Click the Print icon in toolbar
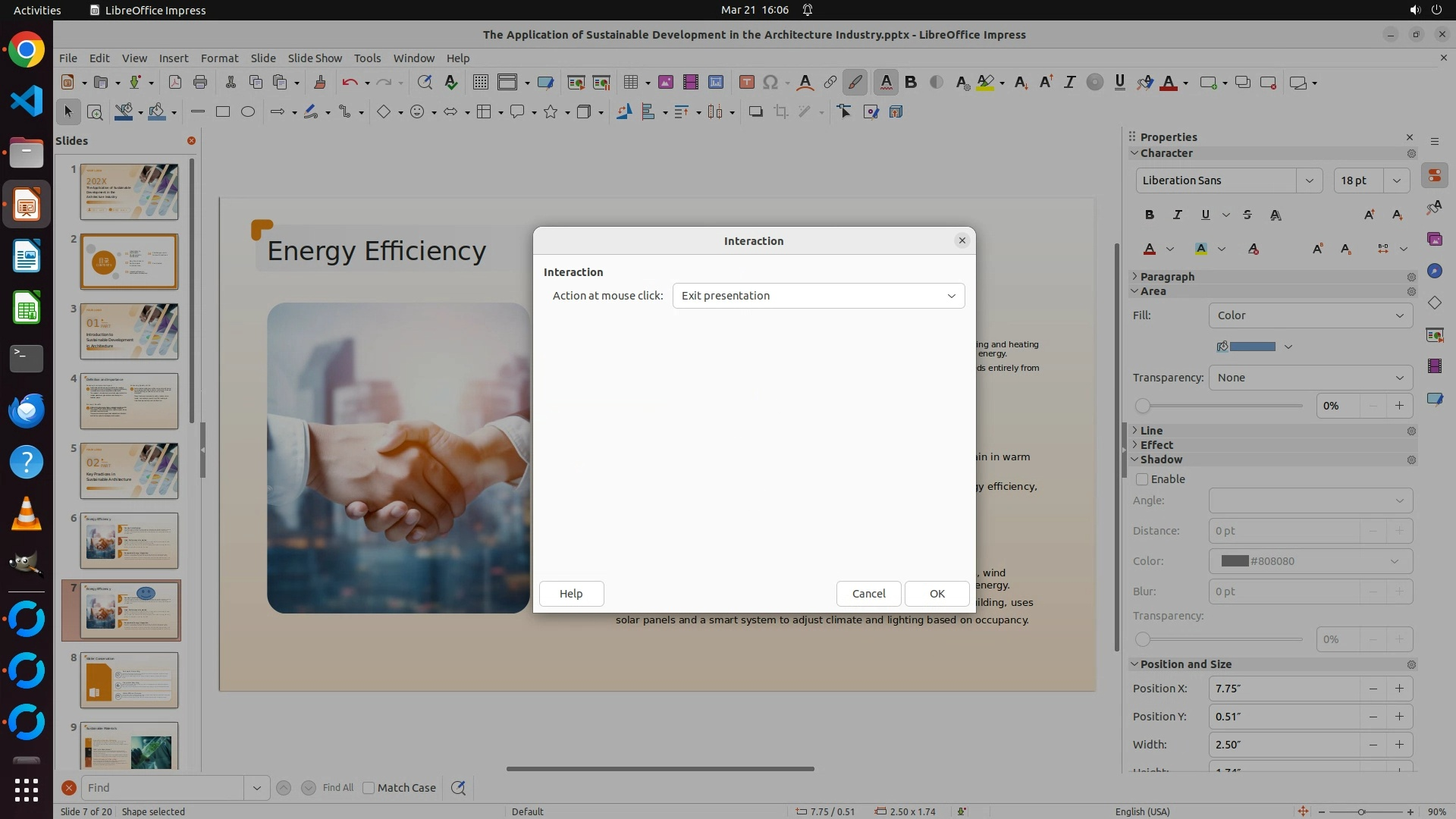 (200, 83)
